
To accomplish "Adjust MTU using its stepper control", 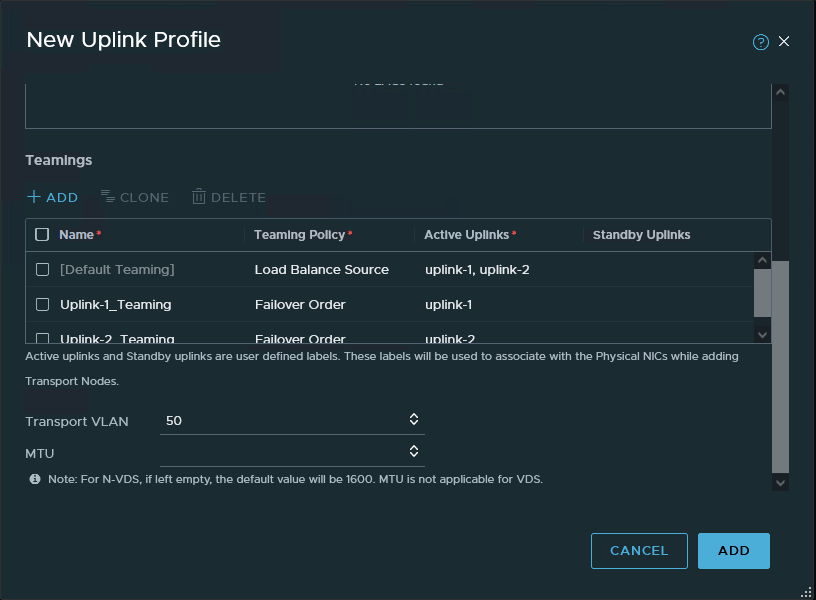I will click(413, 451).
